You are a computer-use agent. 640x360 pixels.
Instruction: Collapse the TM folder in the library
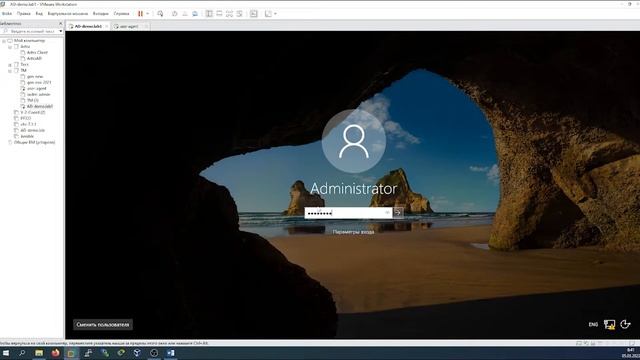click(10, 71)
